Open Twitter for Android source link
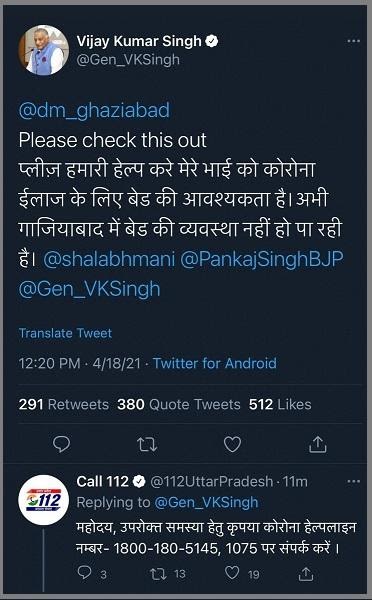372x600 pixels. pos(215,363)
